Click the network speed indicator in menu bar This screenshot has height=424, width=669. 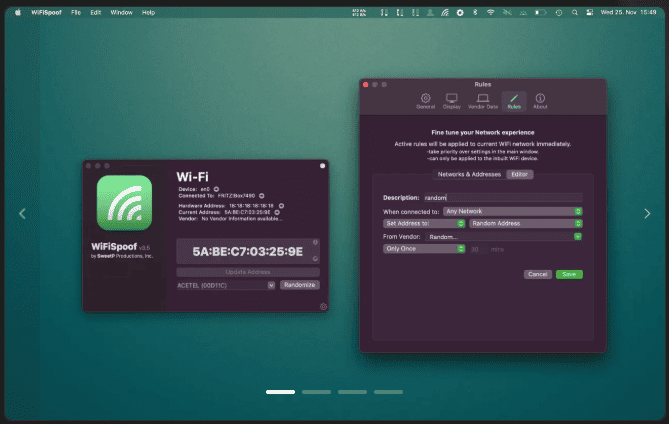[359, 12]
